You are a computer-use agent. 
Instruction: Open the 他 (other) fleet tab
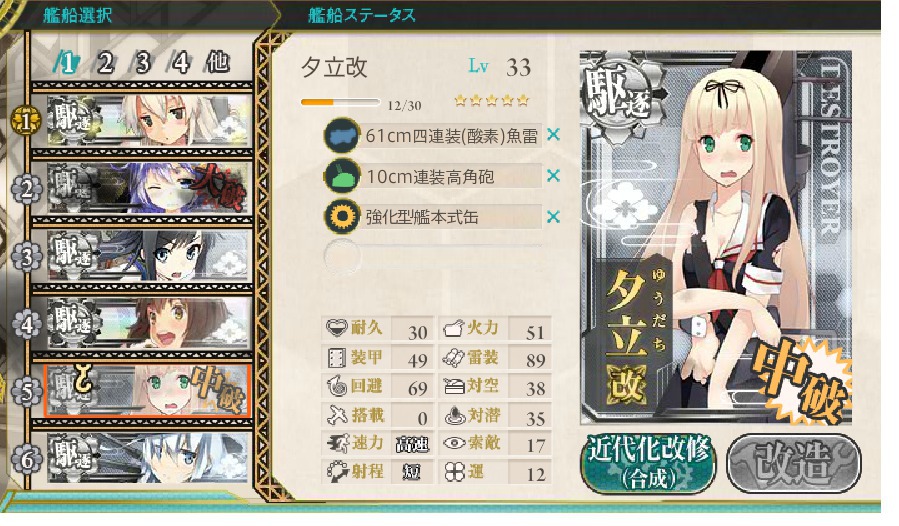[x=218, y=63]
